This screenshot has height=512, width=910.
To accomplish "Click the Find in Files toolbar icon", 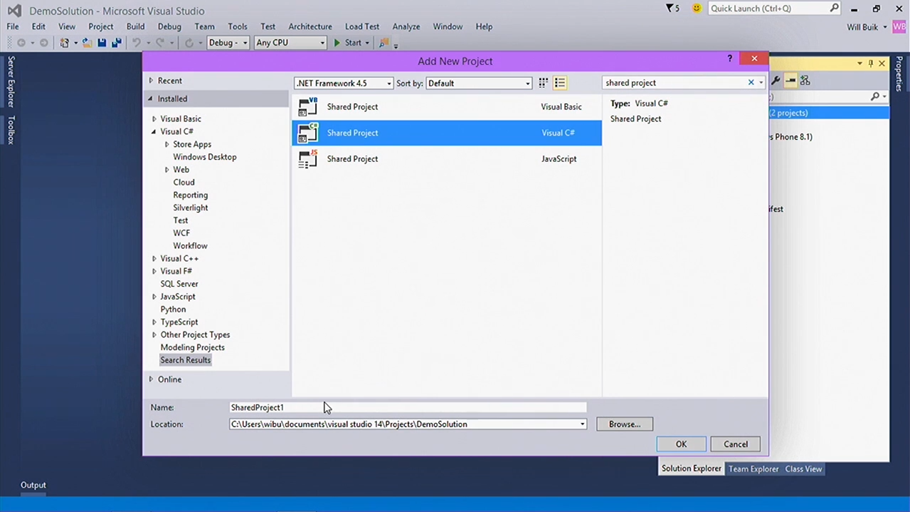I will 384,43.
